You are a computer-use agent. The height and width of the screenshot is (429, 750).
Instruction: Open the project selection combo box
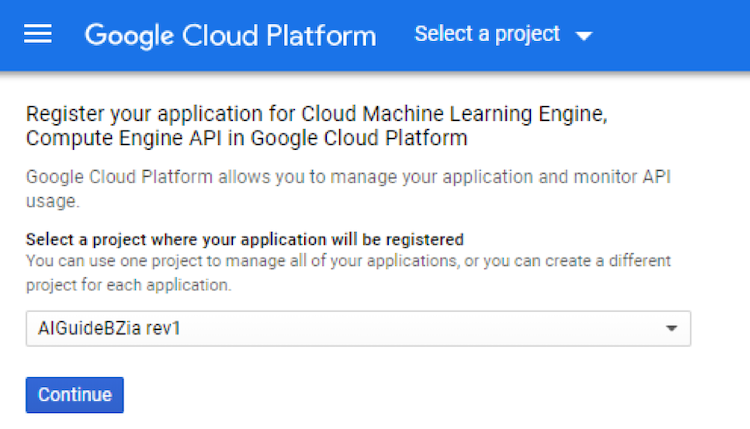point(357,328)
